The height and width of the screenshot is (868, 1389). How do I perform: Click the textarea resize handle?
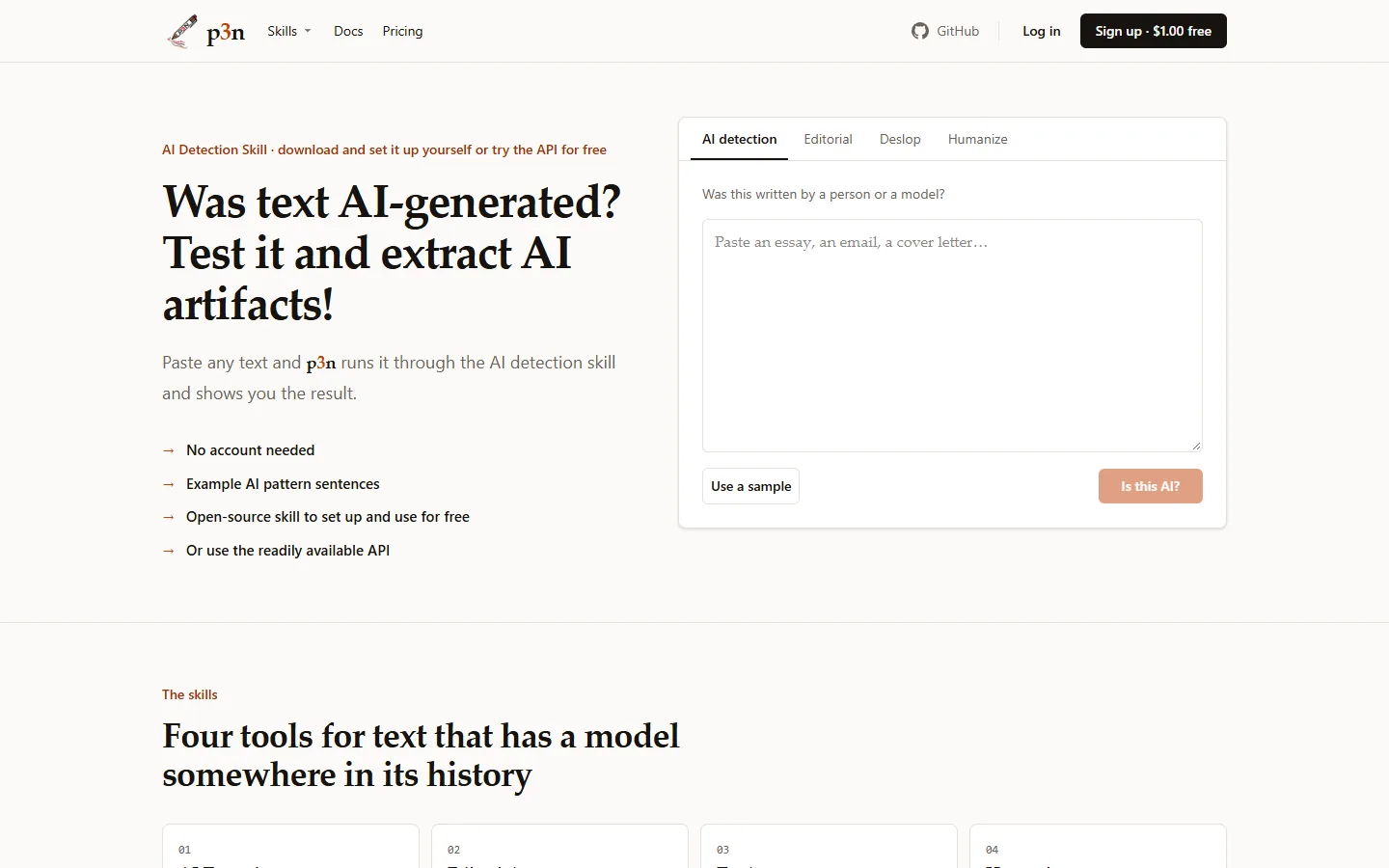click(1196, 446)
